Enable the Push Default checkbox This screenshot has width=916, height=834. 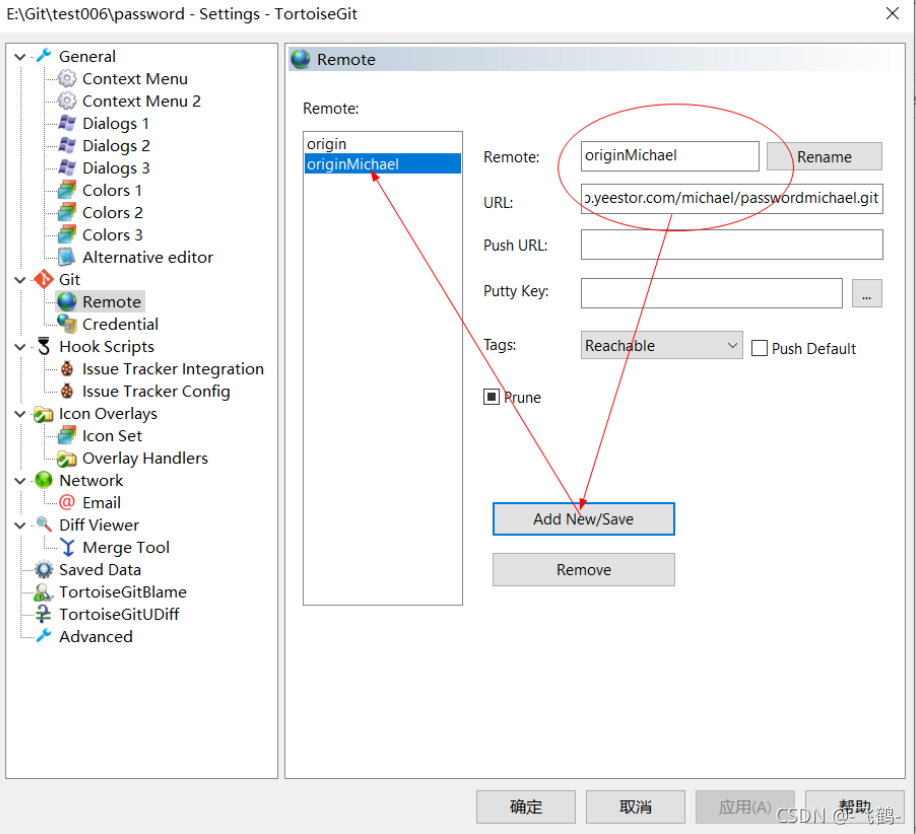point(759,348)
